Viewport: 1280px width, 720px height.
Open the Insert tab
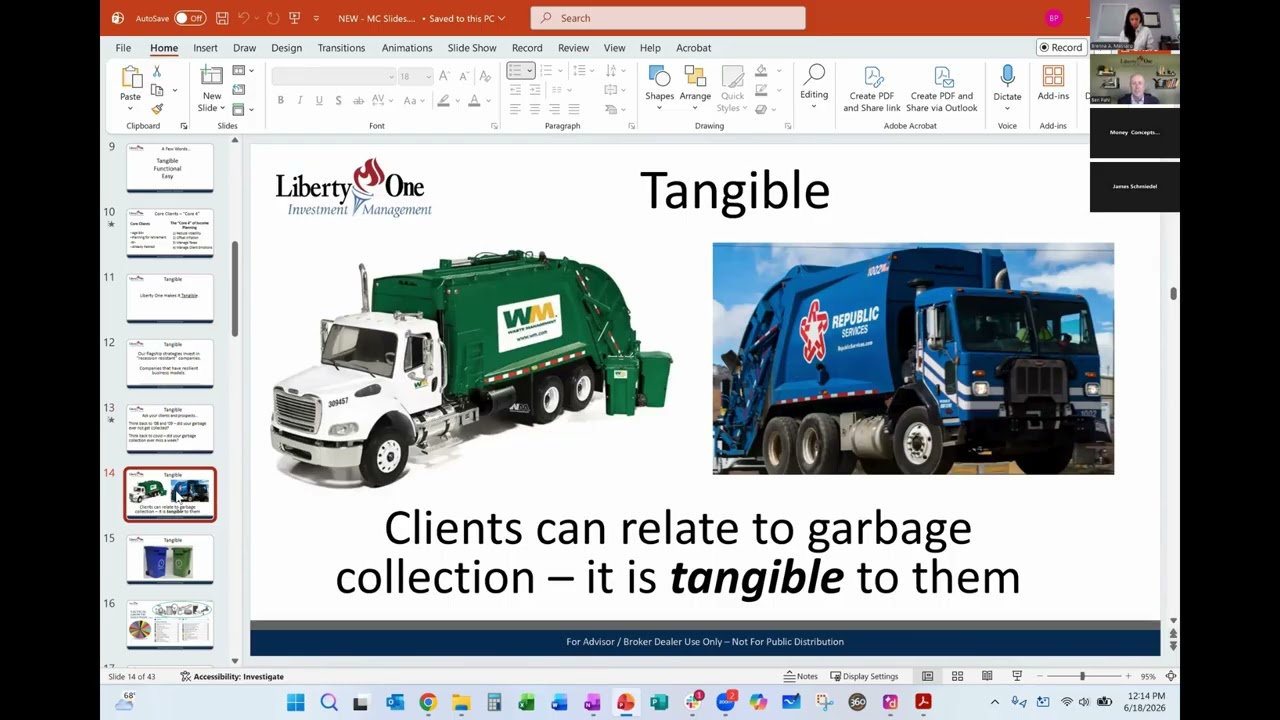point(205,48)
